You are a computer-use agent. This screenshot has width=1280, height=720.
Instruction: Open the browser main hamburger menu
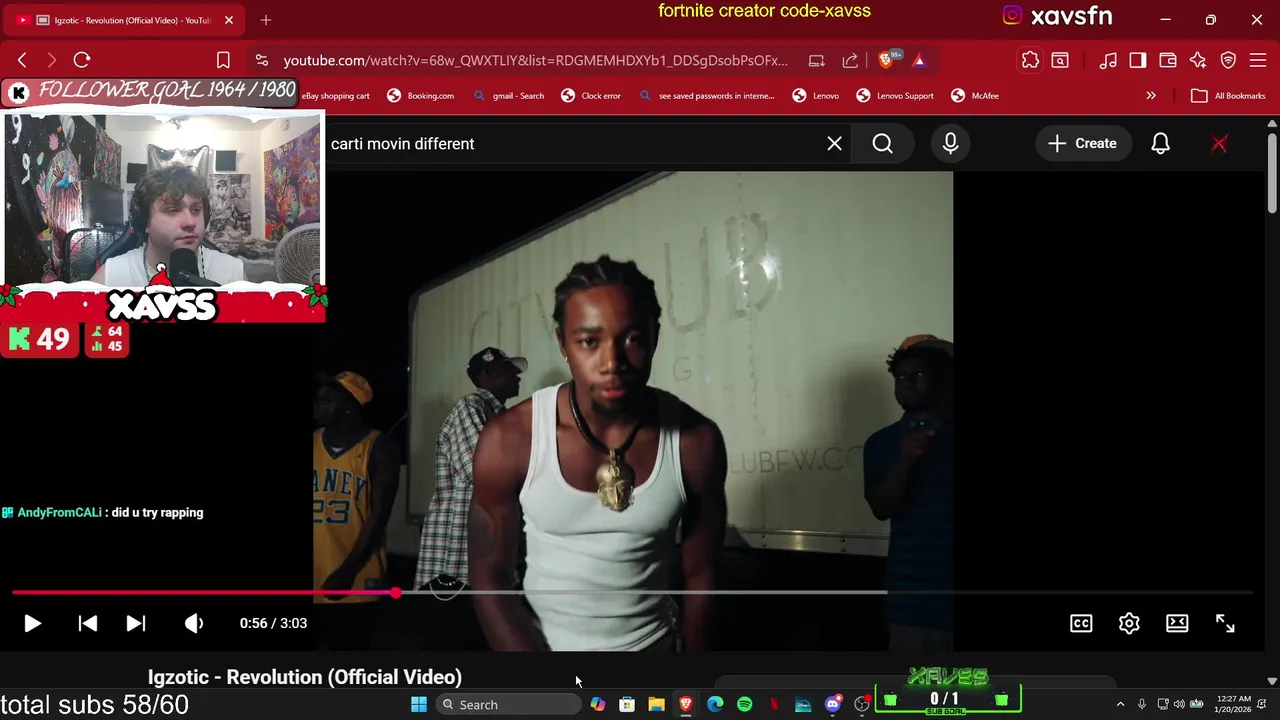pos(1258,60)
